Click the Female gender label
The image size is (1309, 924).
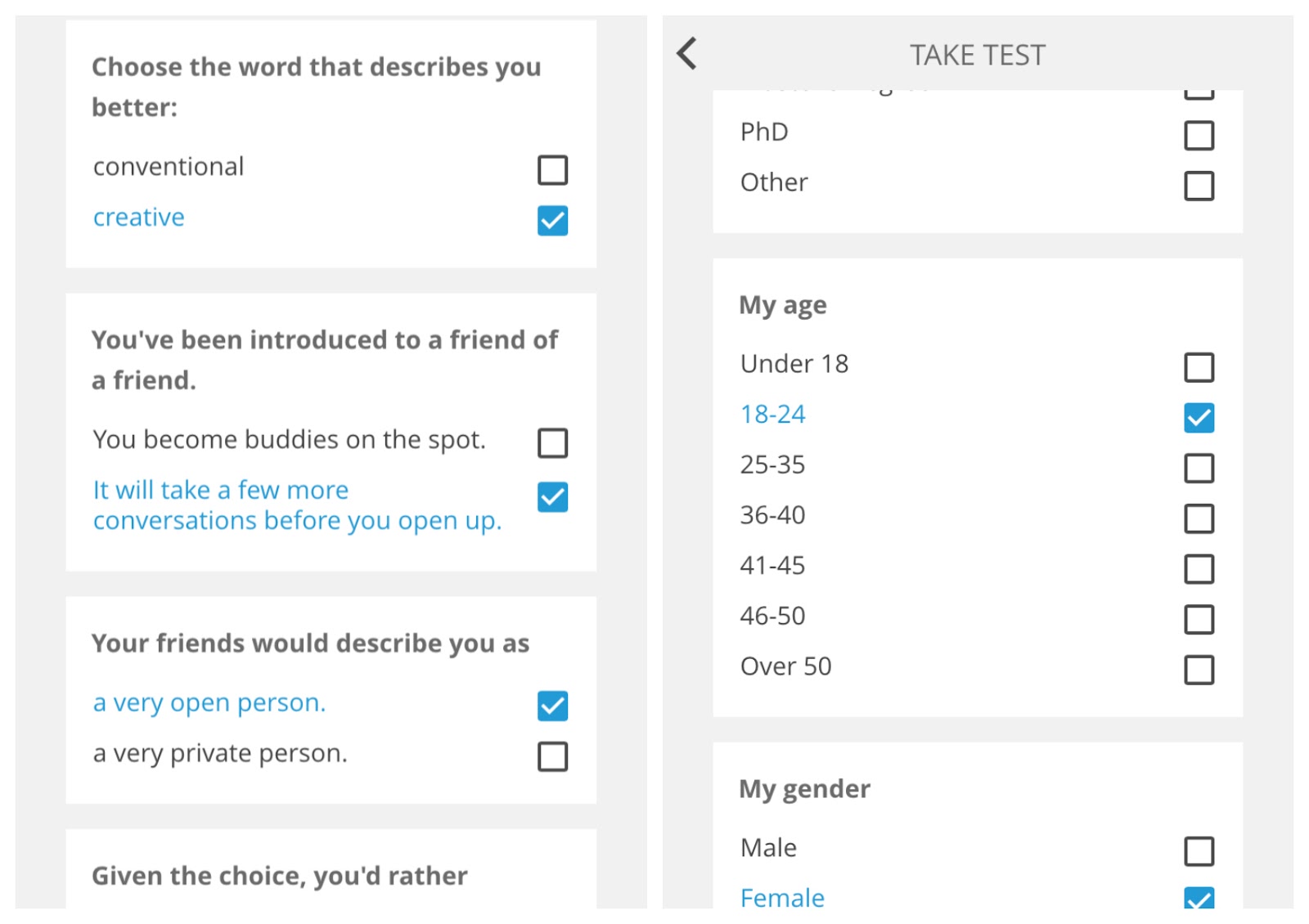[x=782, y=898]
